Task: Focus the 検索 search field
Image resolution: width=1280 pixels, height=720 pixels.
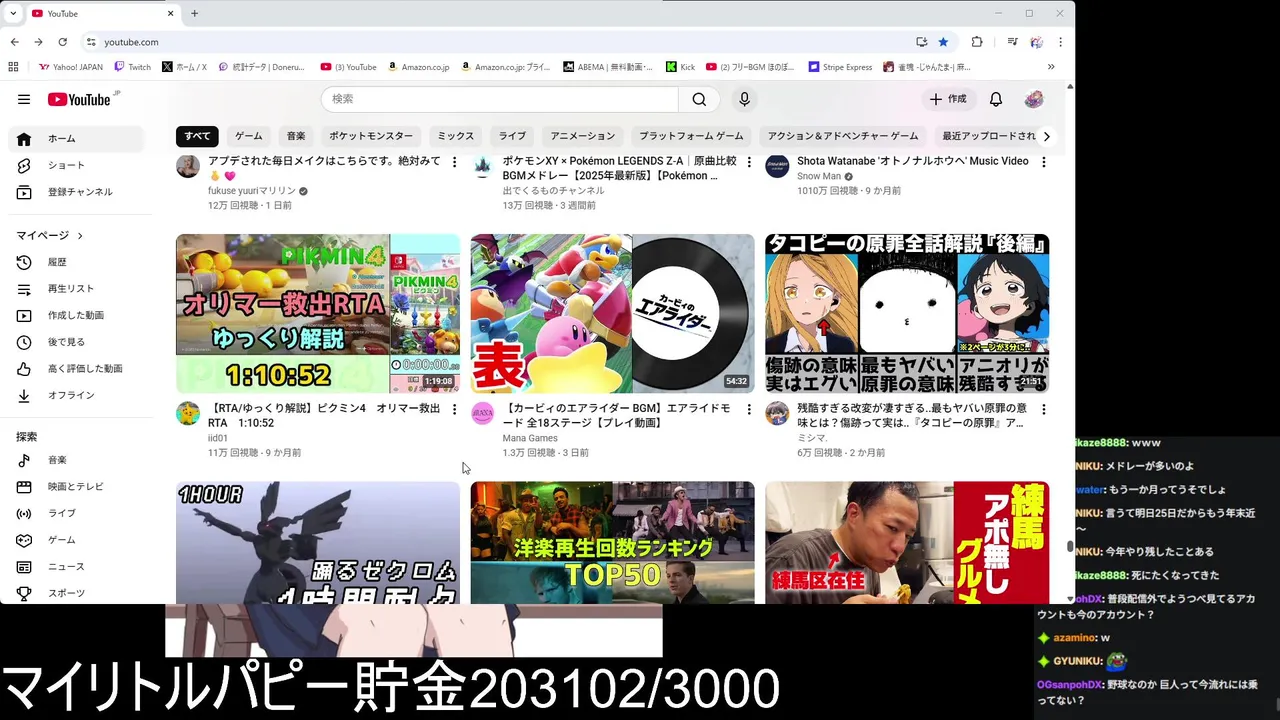Action: [x=500, y=99]
